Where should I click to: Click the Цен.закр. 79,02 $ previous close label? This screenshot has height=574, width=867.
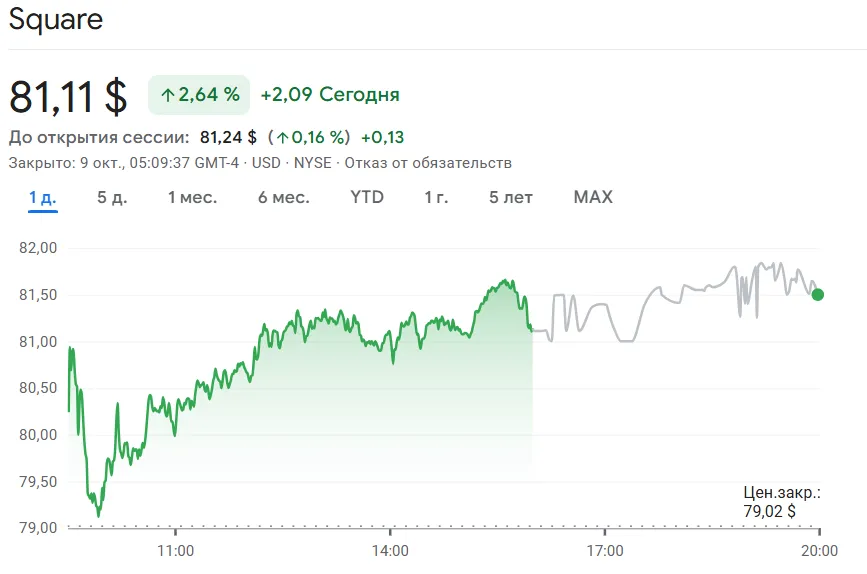(x=782, y=502)
